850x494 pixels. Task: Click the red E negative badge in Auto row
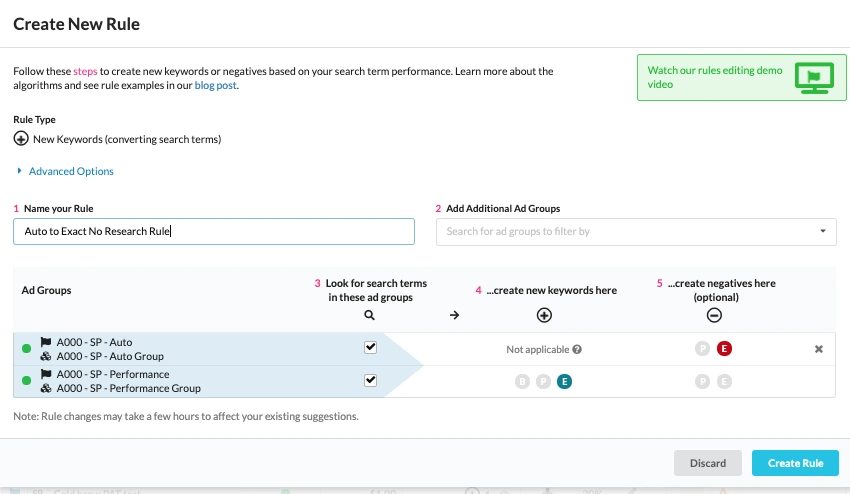tap(725, 349)
